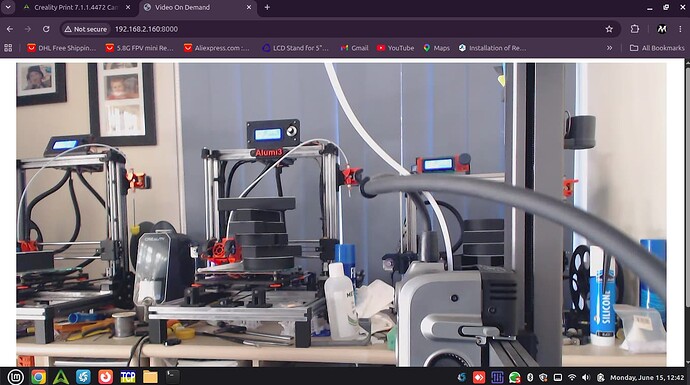Image resolution: width=690 pixels, height=385 pixels.
Task: Open the Chrome apps grid shortcut
Action: tap(8, 48)
